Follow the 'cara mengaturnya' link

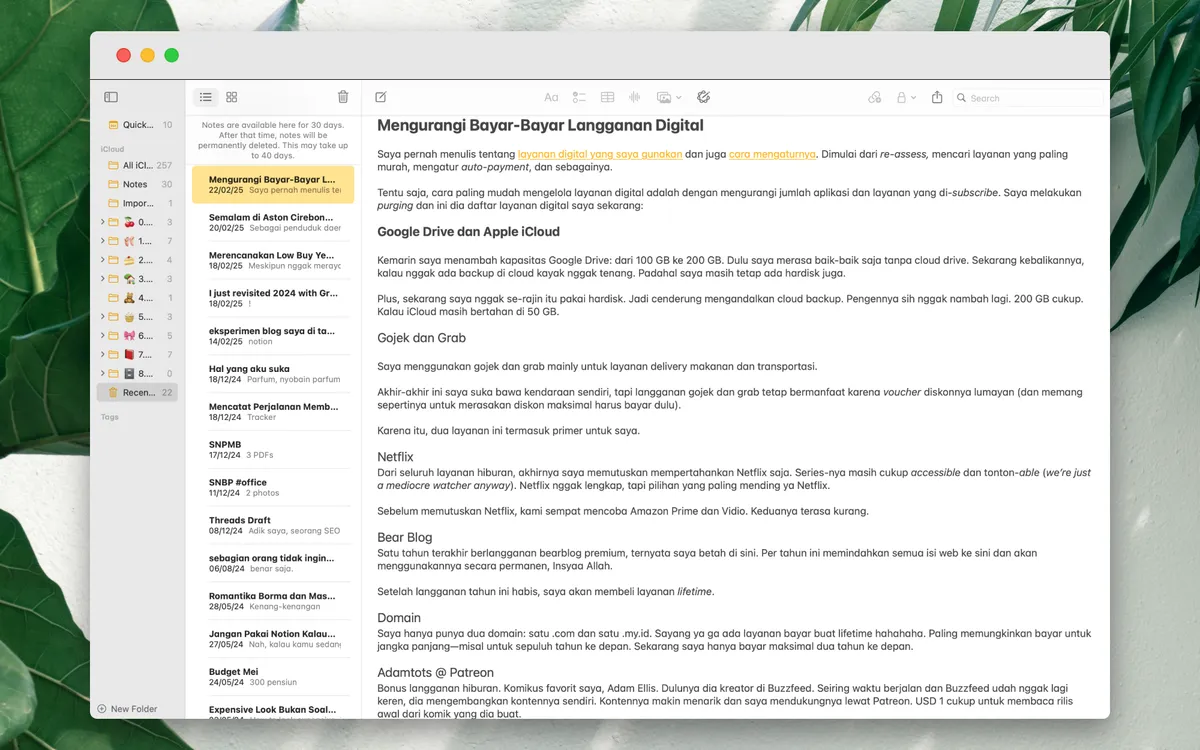pyautogui.click(x=772, y=154)
